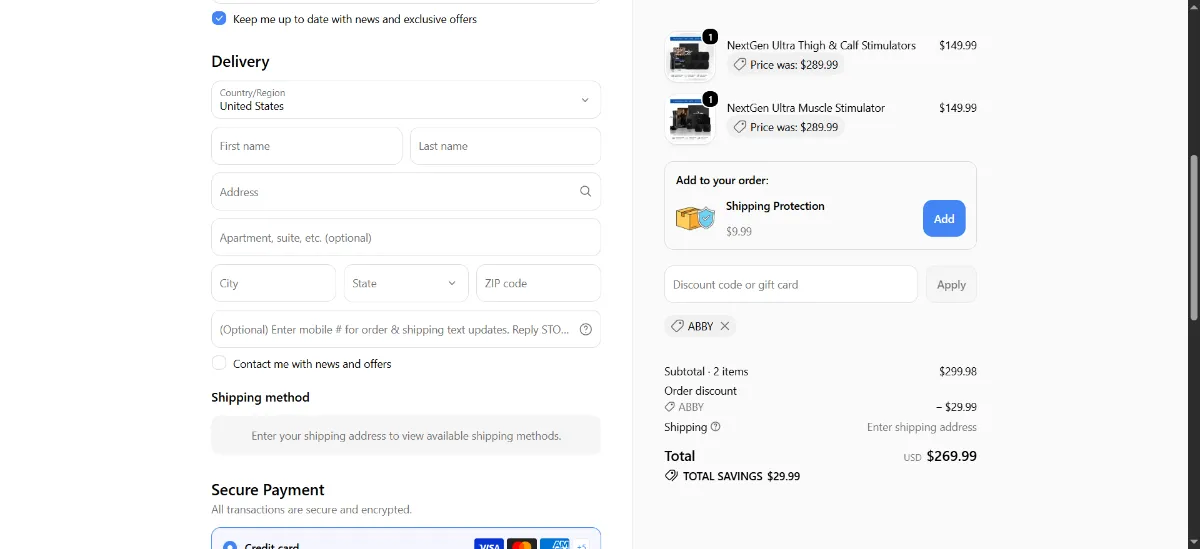The height and width of the screenshot is (549, 1200).
Task: Click the Apartment, suite optional field
Action: point(406,238)
